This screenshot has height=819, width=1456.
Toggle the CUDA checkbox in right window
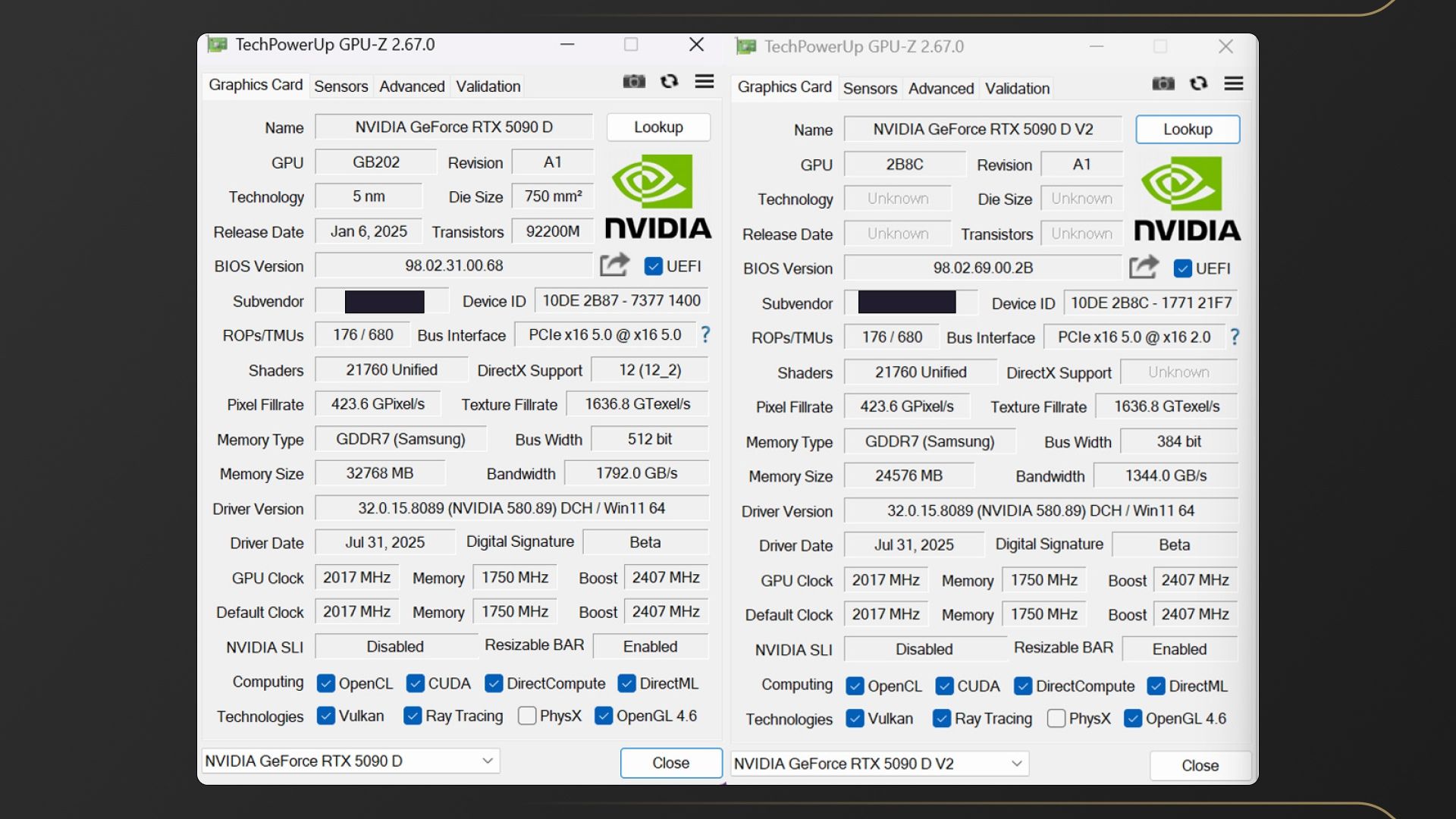click(x=944, y=686)
